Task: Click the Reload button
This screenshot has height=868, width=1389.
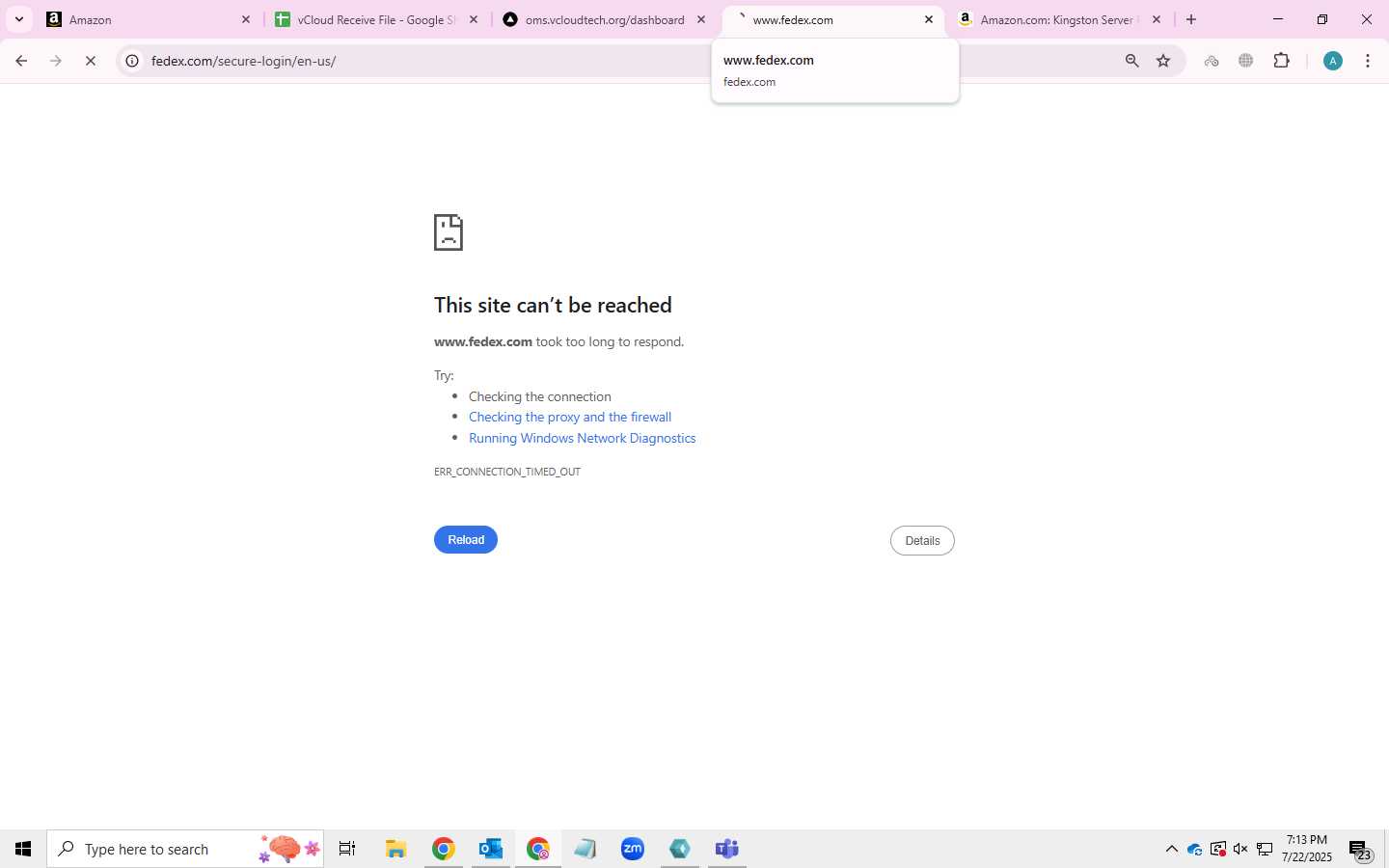Action: click(466, 540)
